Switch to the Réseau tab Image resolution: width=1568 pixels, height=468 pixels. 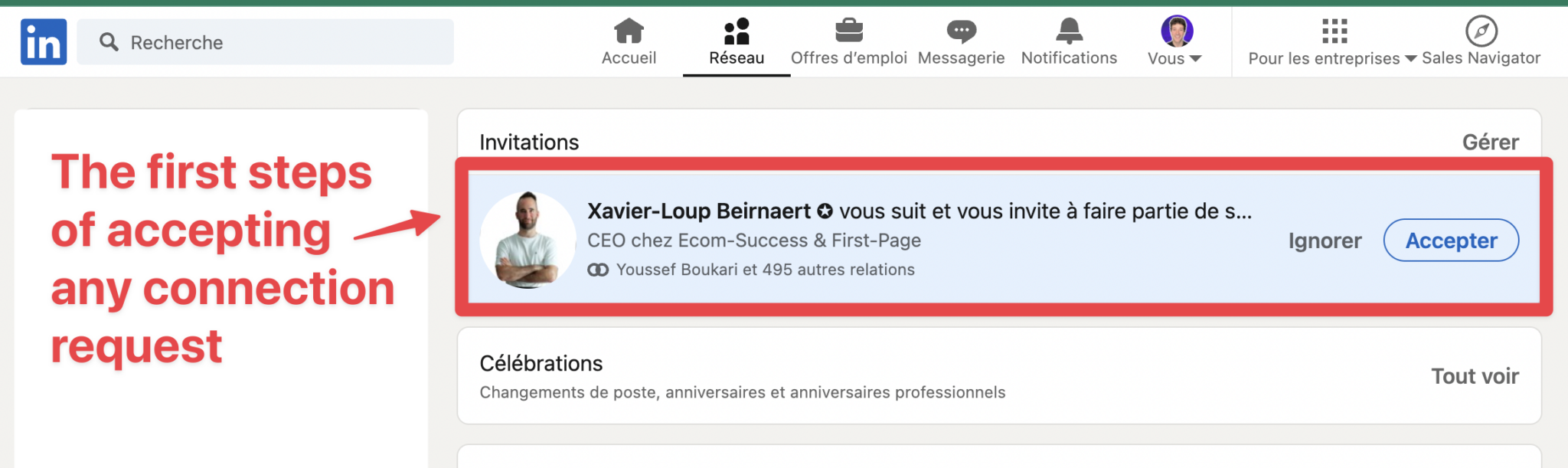pos(735,42)
